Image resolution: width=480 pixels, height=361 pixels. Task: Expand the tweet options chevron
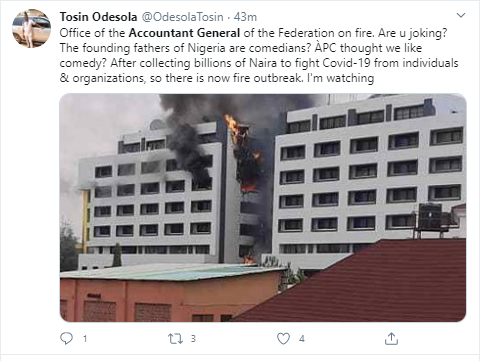click(461, 15)
